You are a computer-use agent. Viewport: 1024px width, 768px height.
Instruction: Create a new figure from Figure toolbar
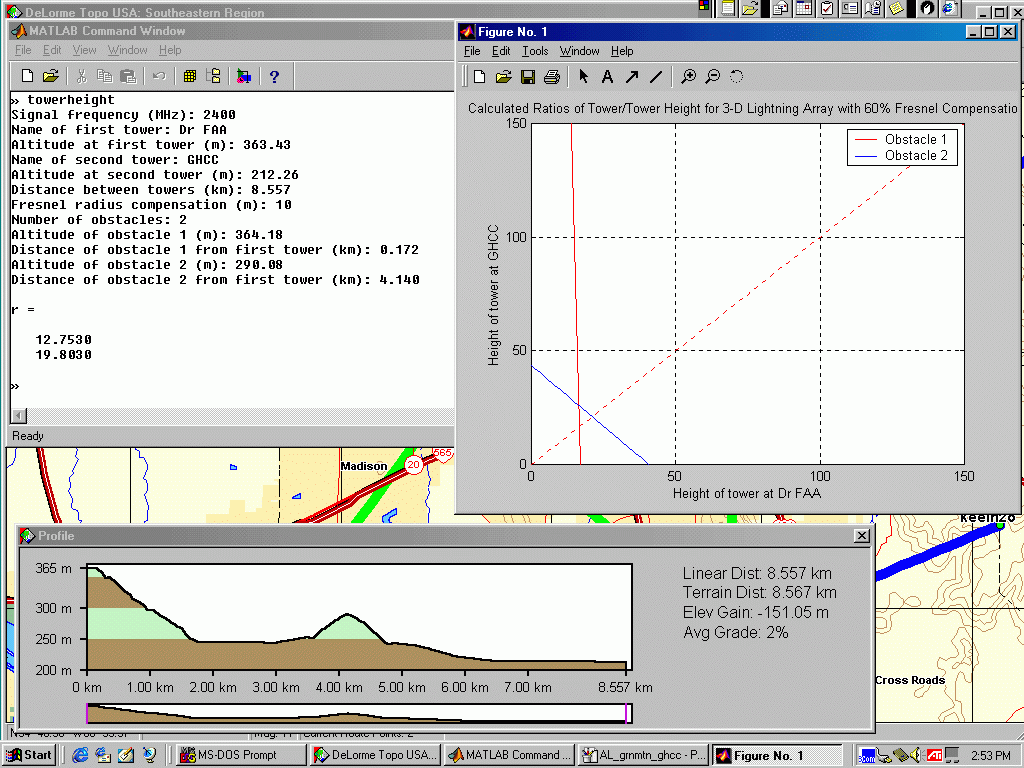point(479,77)
